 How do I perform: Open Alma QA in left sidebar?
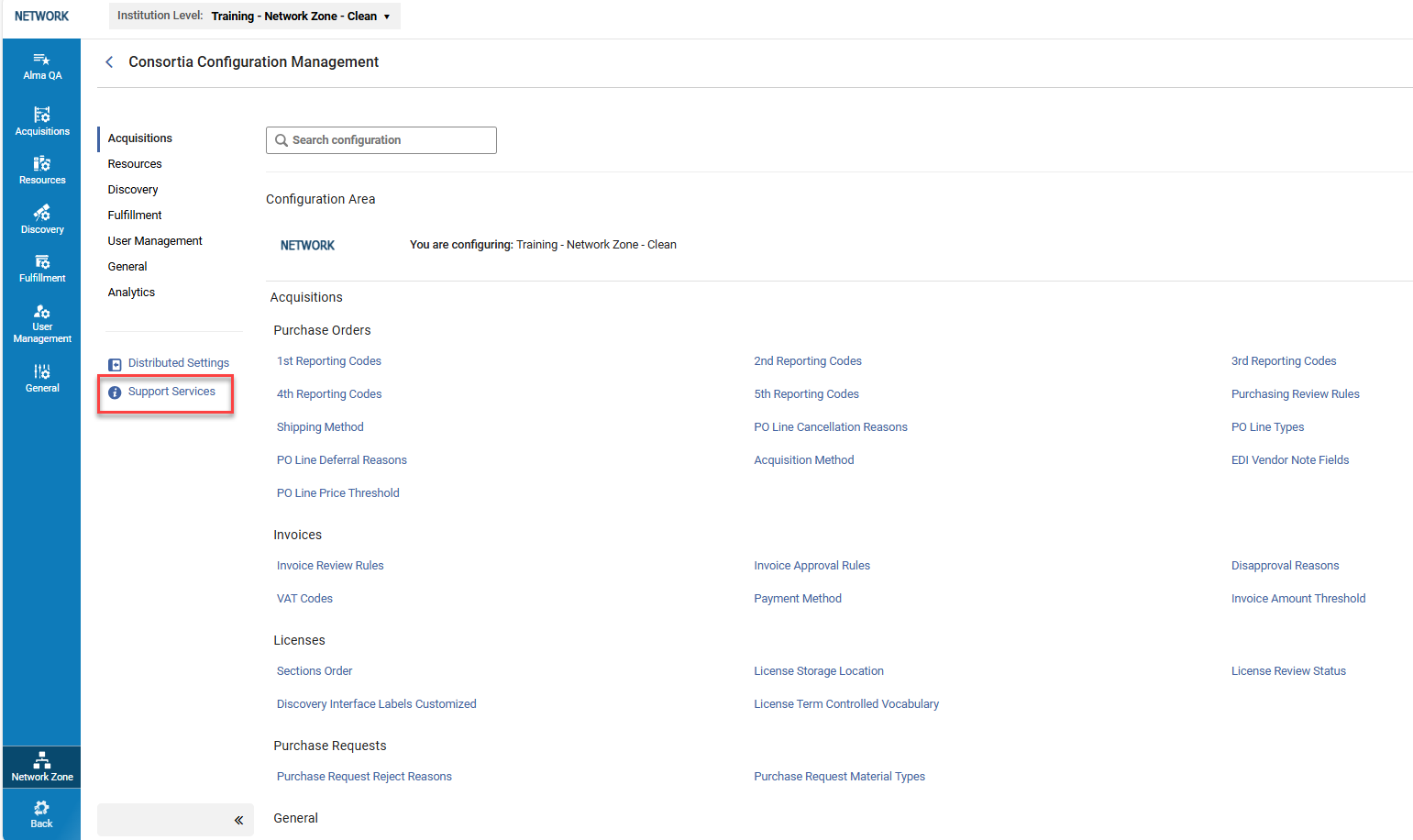pos(42,66)
